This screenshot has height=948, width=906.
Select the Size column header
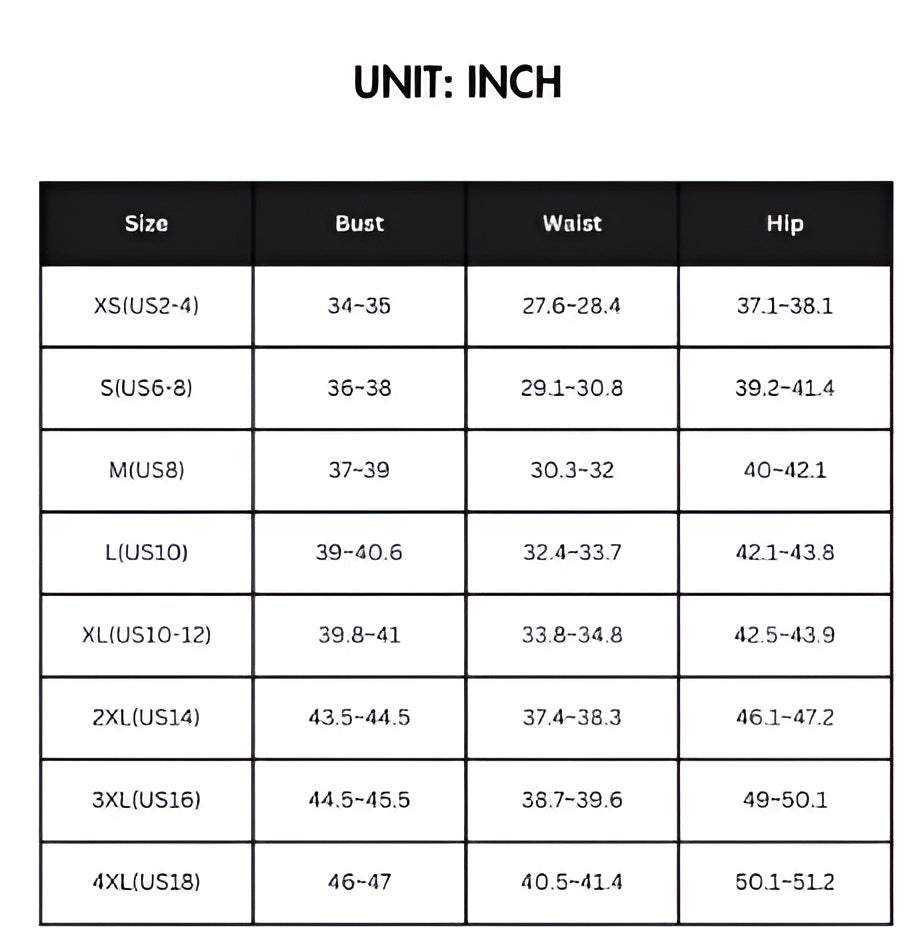[x=146, y=224]
